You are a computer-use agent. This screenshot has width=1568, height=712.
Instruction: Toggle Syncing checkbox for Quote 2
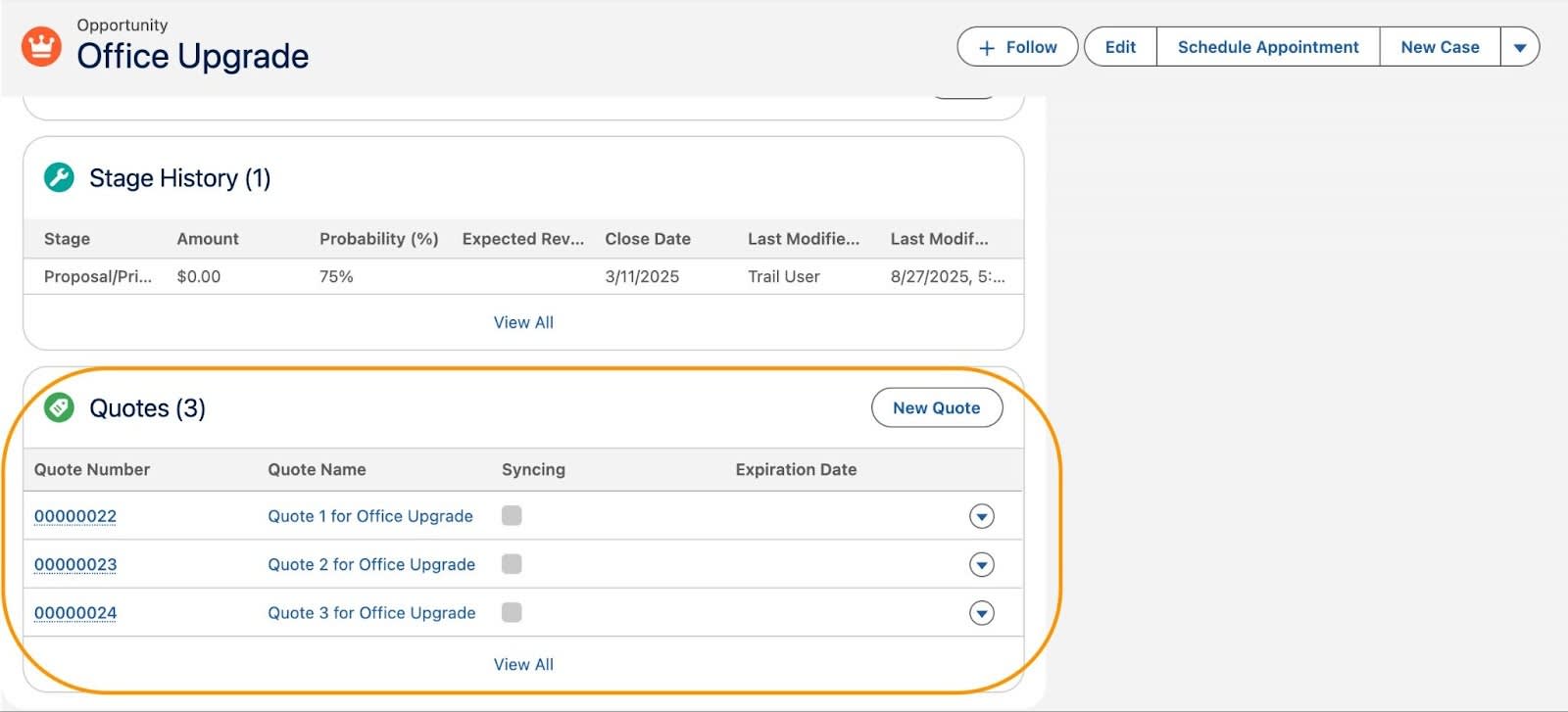[x=512, y=564]
